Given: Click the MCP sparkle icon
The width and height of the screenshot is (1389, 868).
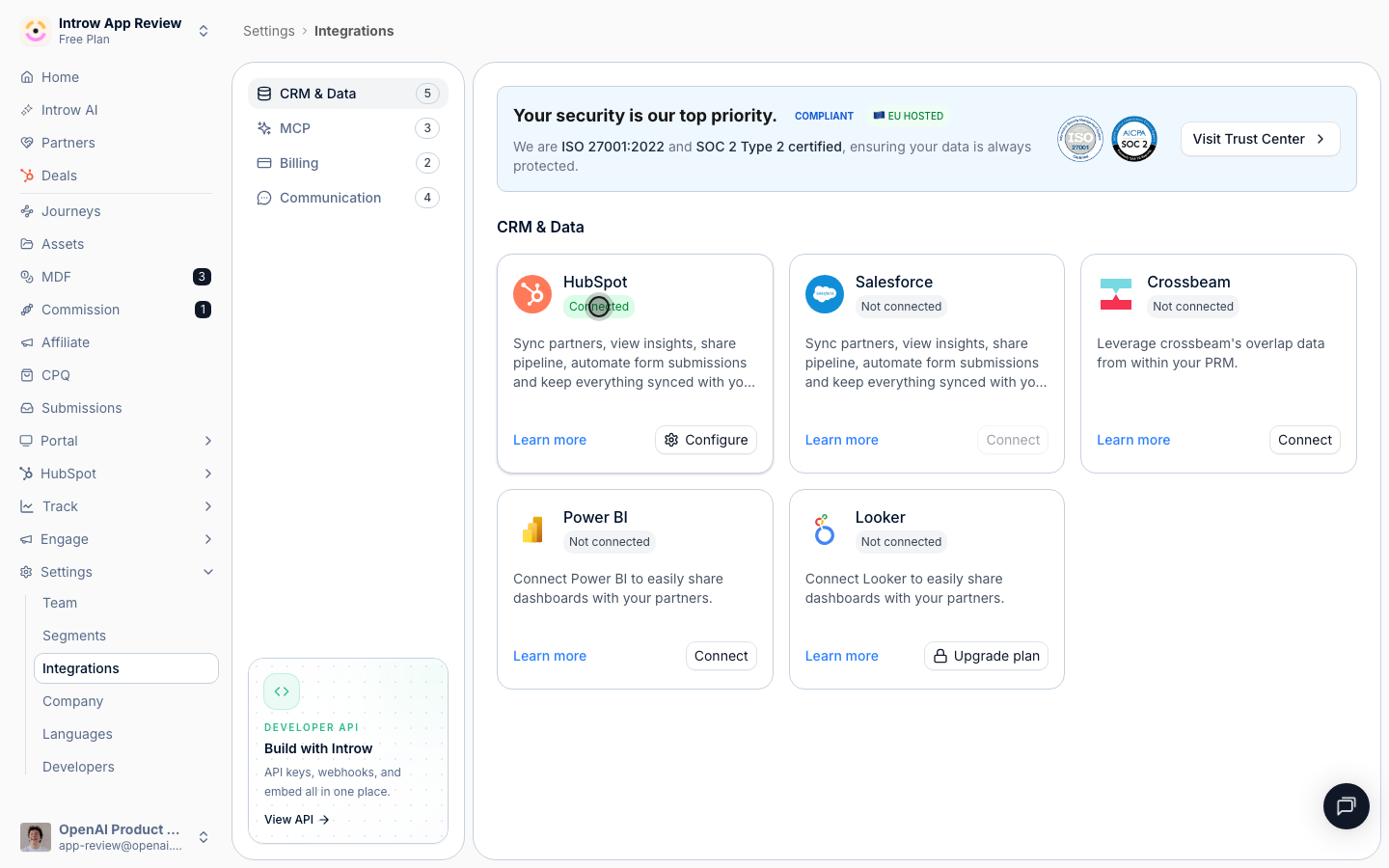Looking at the screenshot, I should [264, 128].
